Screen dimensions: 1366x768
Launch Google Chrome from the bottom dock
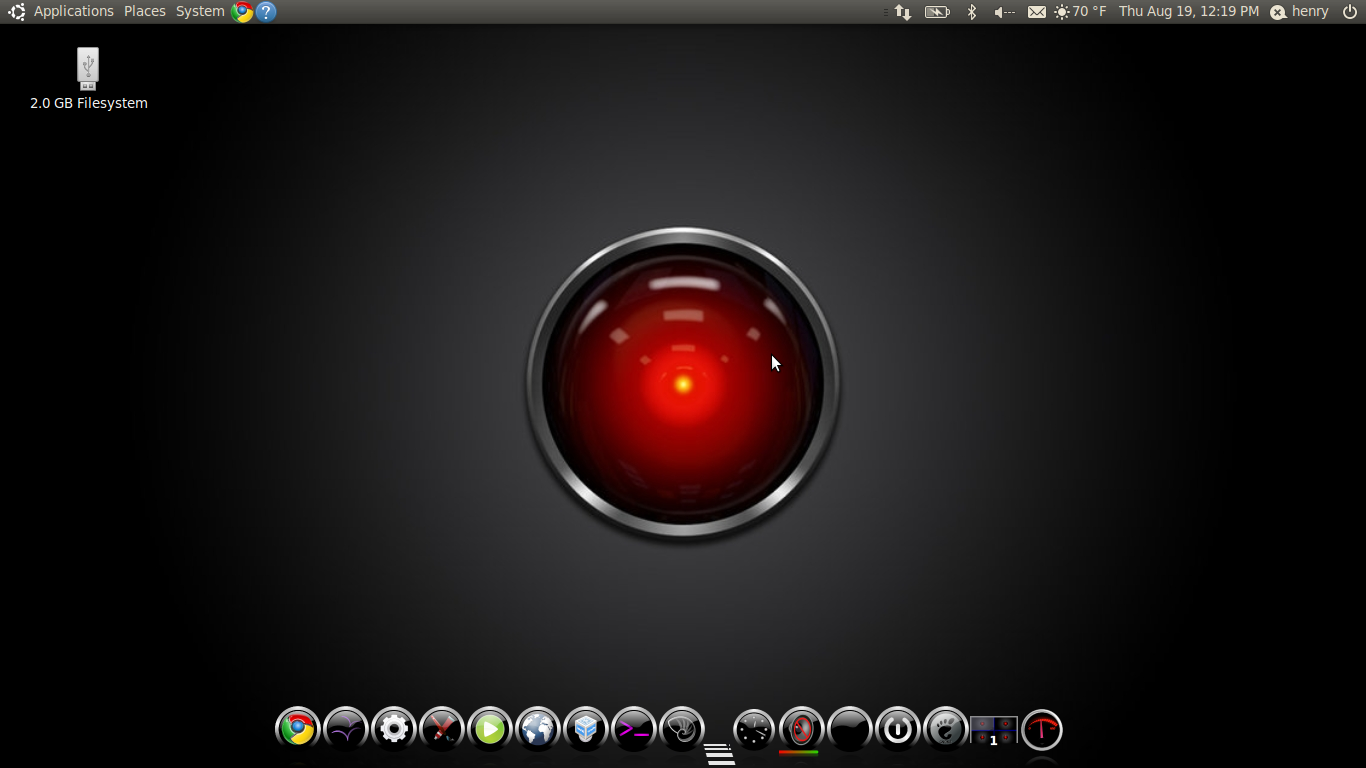tap(298, 729)
